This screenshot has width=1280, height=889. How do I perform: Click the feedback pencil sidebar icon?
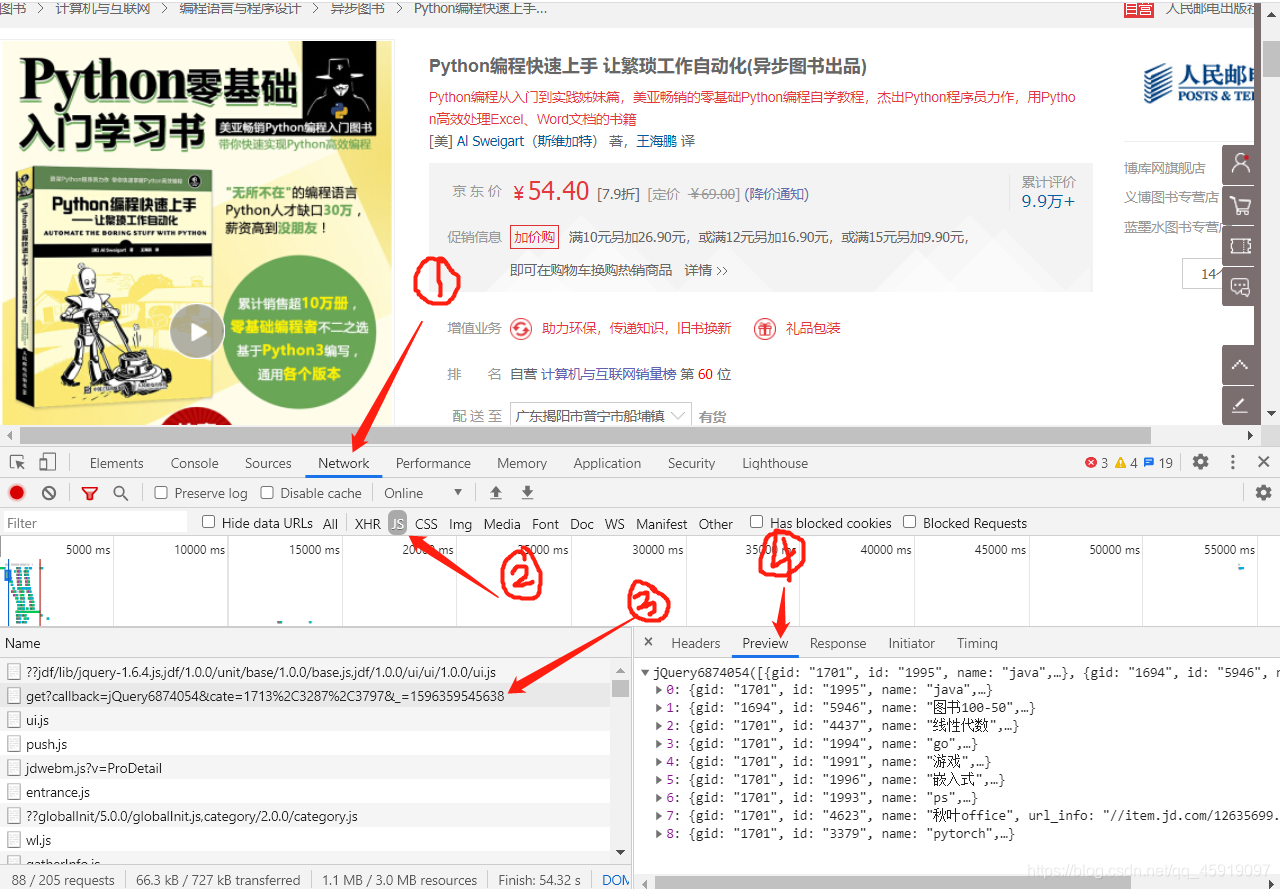pos(1240,405)
